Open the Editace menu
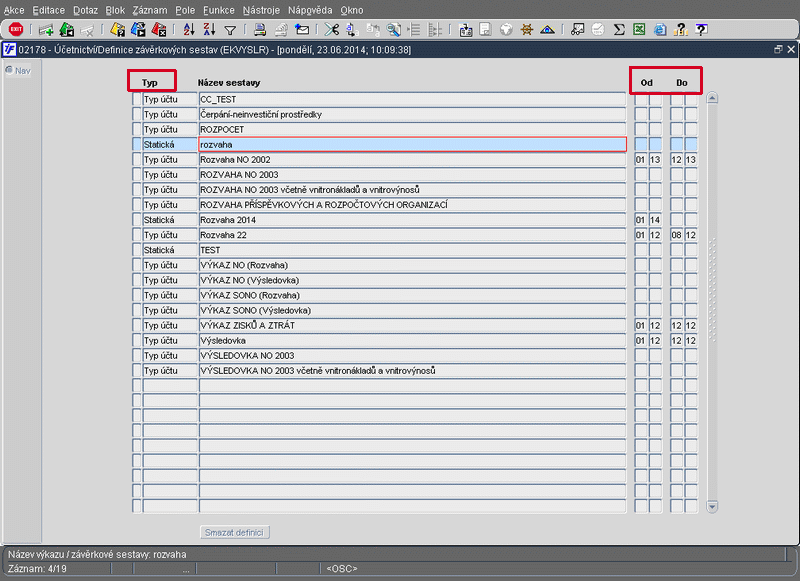The image size is (800, 581). pos(48,10)
